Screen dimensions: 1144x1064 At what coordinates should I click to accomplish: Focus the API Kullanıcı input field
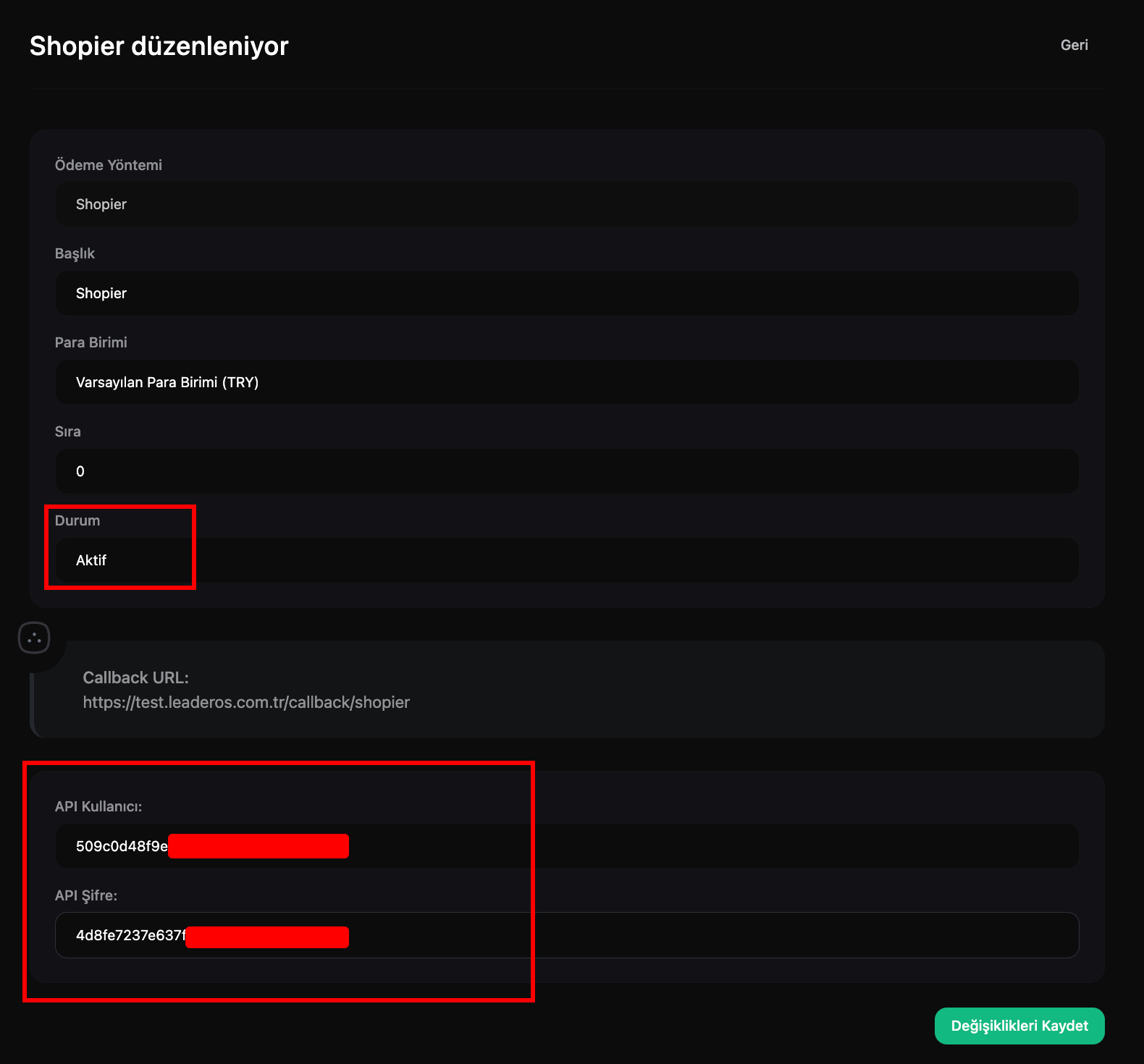coord(567,846)
